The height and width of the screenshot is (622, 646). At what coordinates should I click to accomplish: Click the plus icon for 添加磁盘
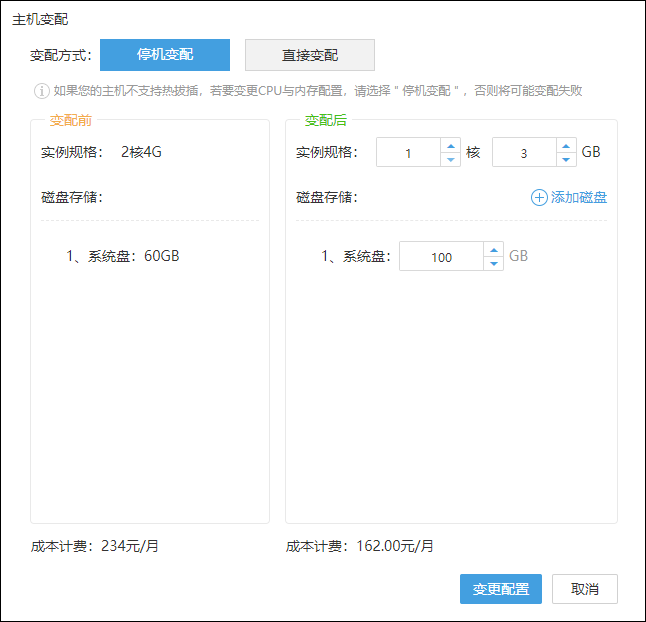point(539,197)
